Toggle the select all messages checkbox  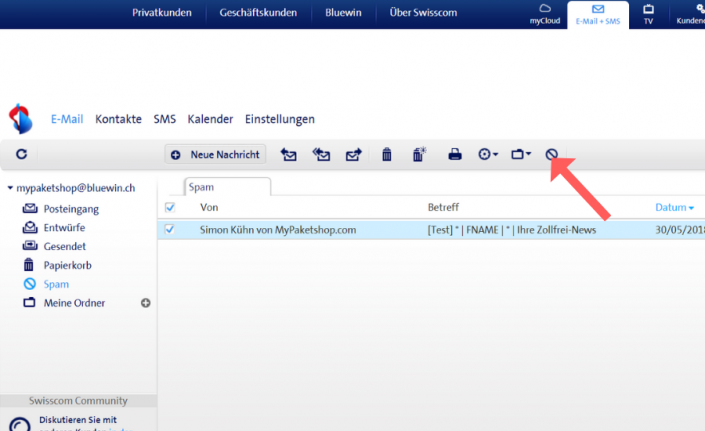tap(169, 207)
